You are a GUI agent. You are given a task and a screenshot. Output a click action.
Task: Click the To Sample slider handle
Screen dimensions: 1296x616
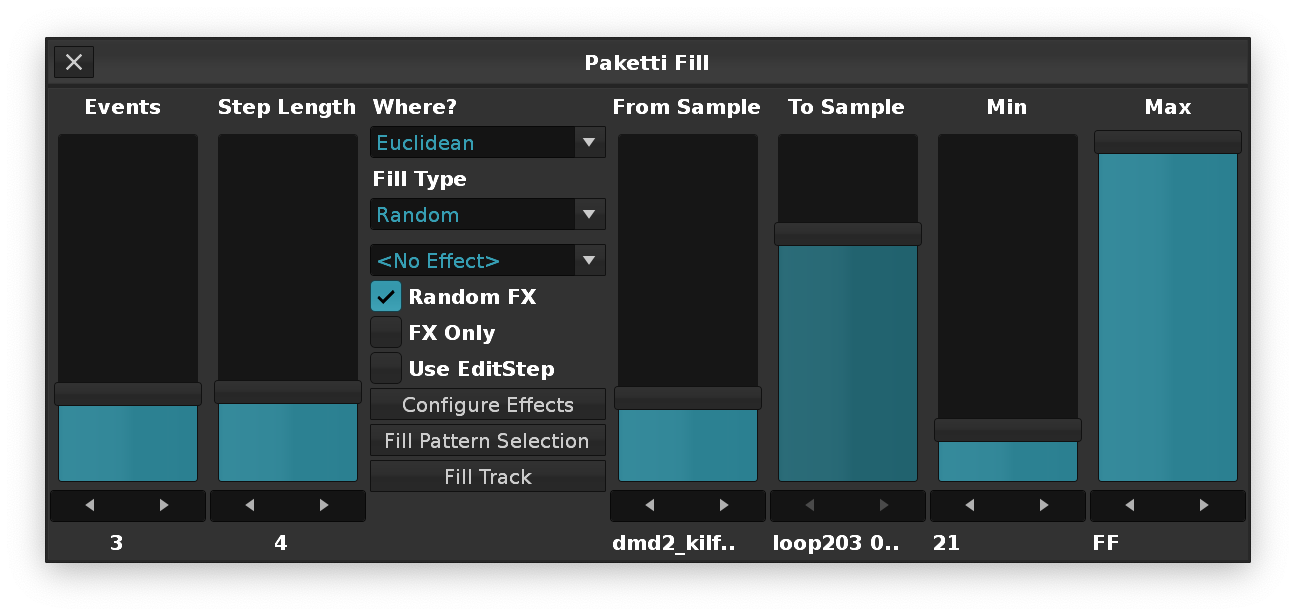(848, 234)
